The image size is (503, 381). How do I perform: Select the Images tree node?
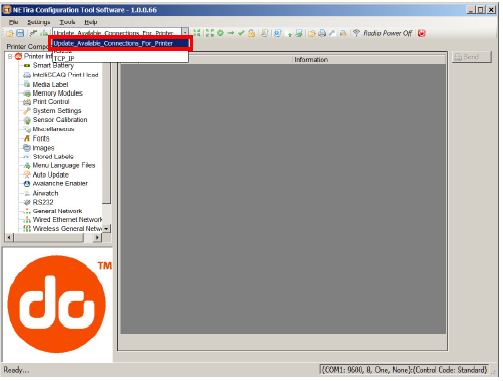[x=43, y=148]
